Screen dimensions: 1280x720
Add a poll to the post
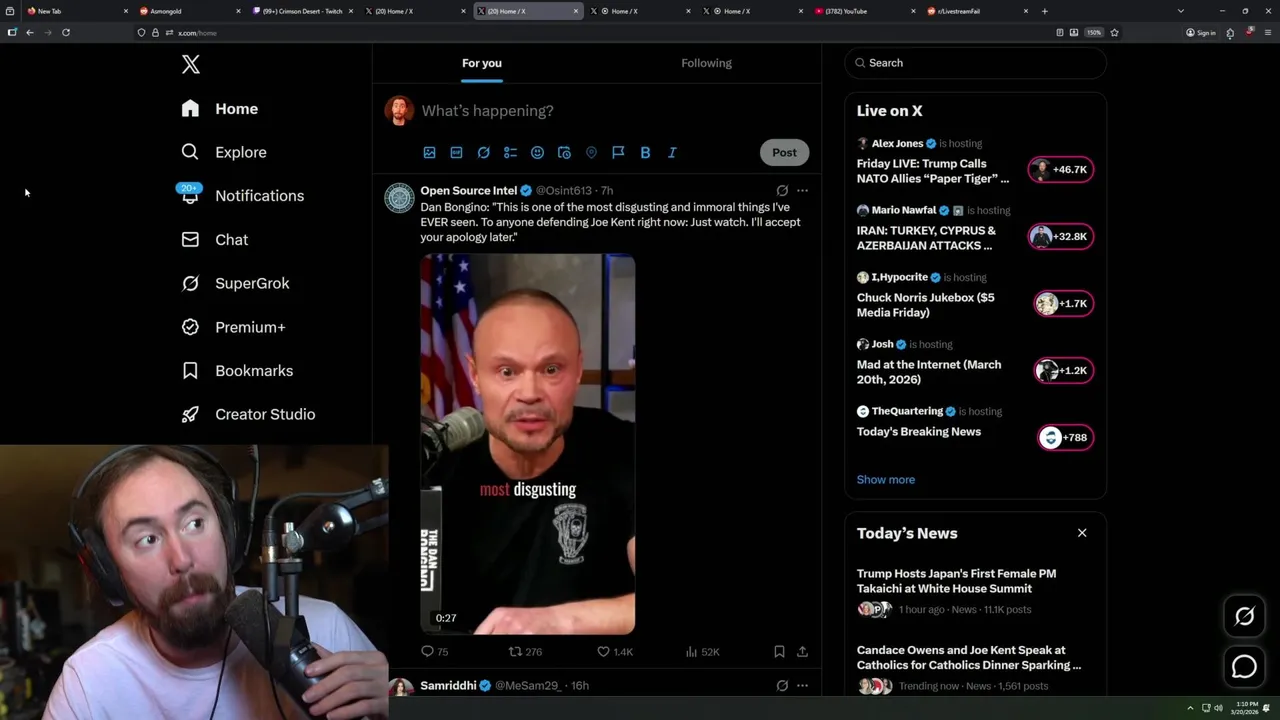coord(510,153)
